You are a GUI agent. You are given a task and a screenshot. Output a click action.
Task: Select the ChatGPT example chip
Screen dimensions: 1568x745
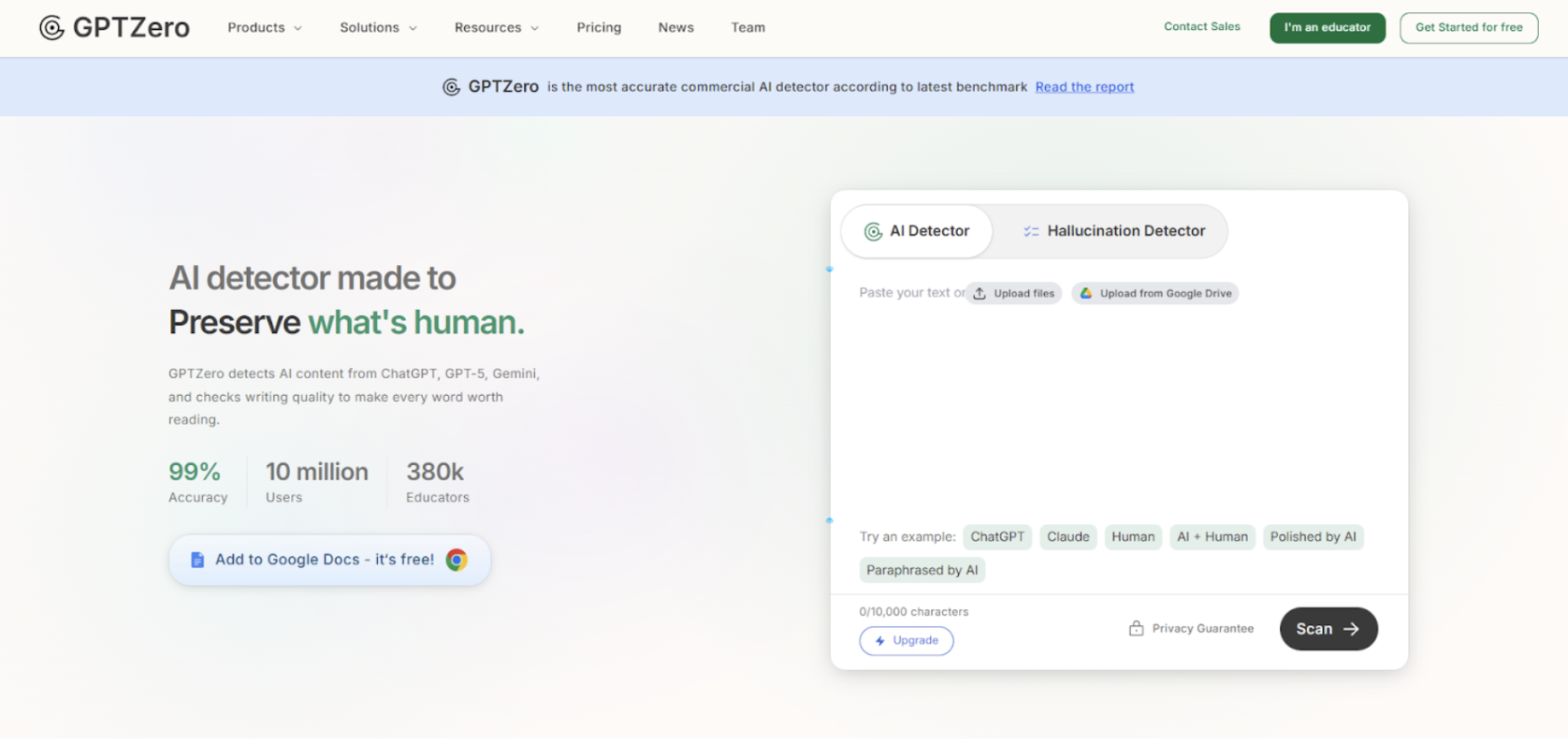996,537
